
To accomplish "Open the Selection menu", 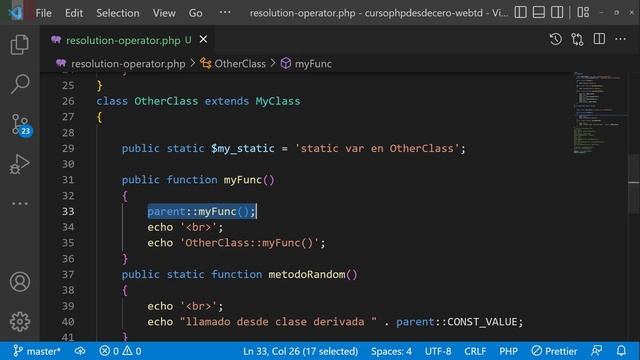I will pos(118,13).
